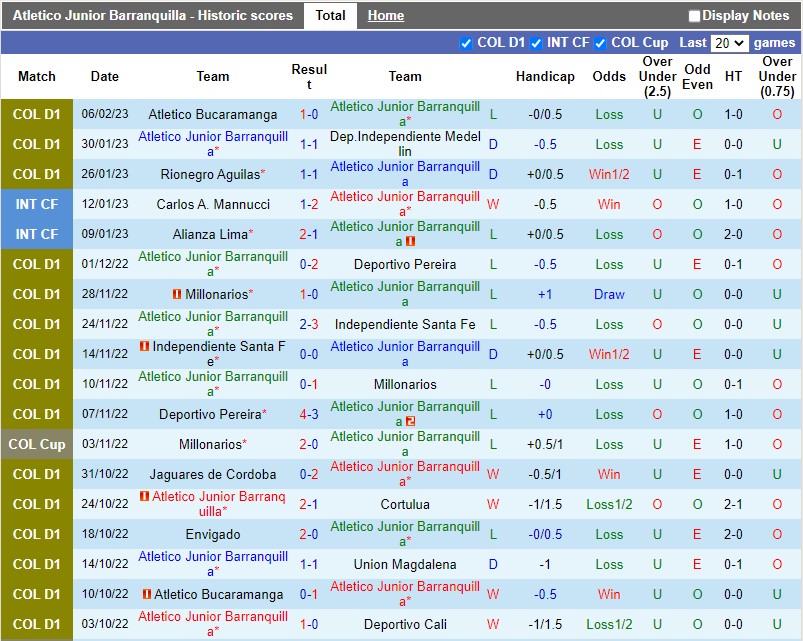Click the Jaguares de Cordoba link
Image resolution: width=803 pixels, height=641 pixels.
click(212, 474)
